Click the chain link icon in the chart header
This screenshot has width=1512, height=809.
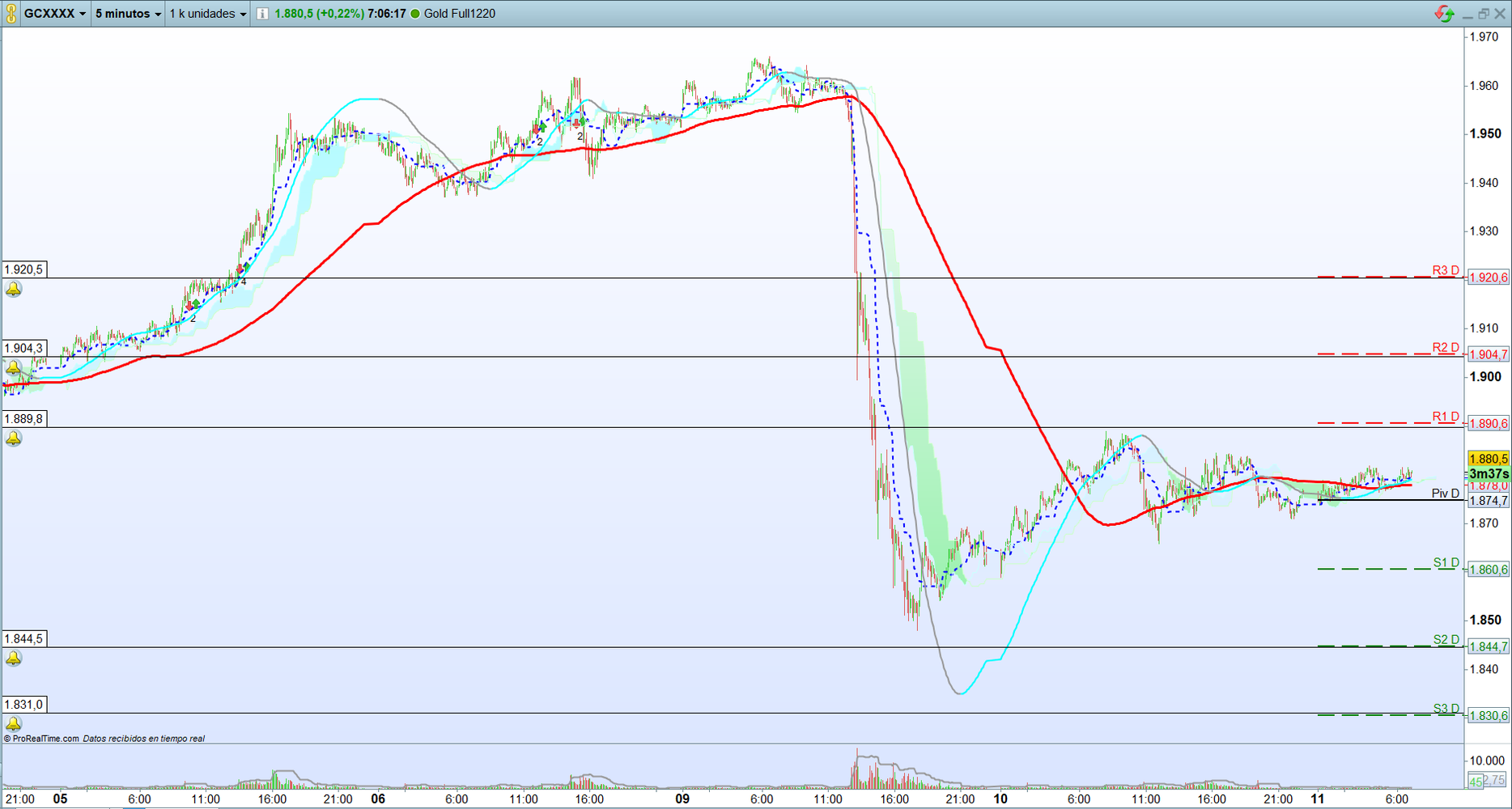click(11, 14)
